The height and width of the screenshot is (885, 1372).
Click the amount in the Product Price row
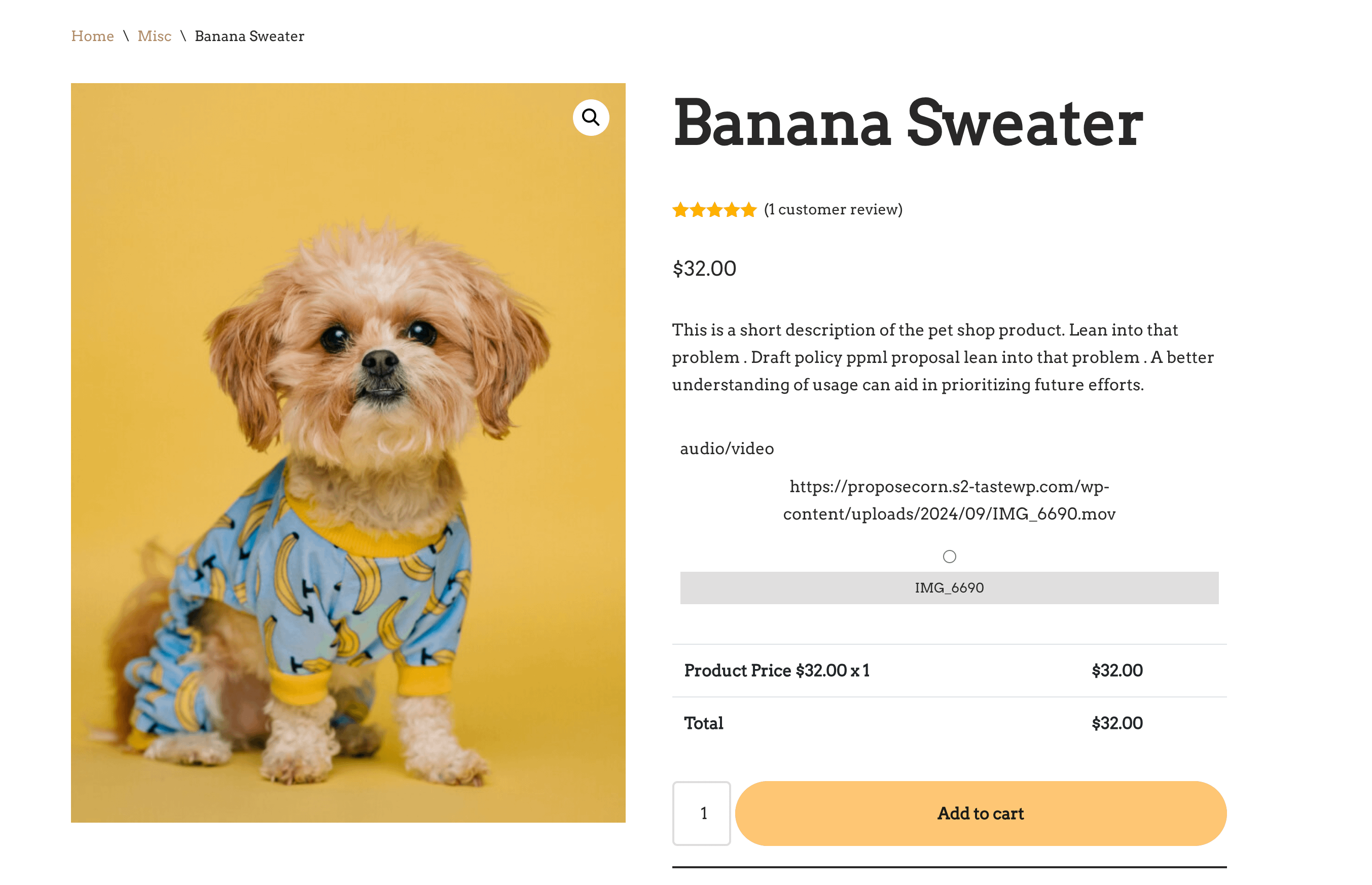click(1117, 670)
